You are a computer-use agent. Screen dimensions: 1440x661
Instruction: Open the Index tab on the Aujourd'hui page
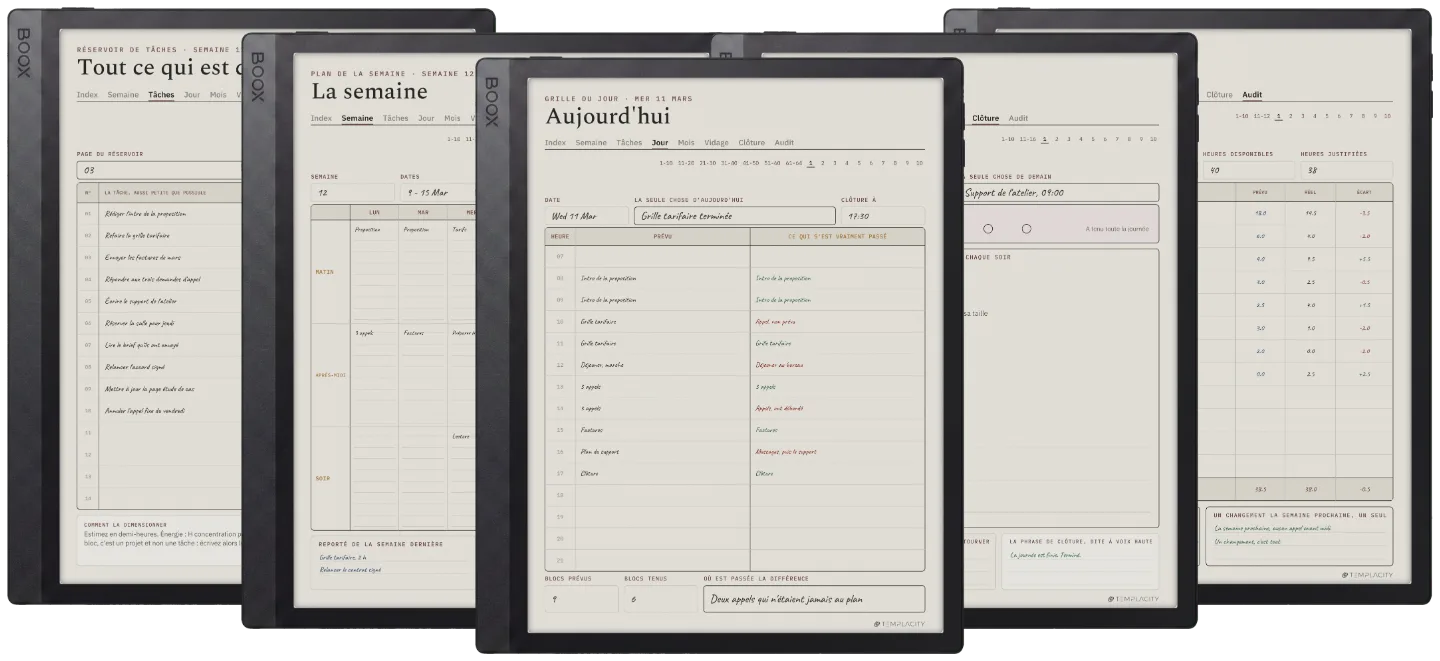click(555, 143)
